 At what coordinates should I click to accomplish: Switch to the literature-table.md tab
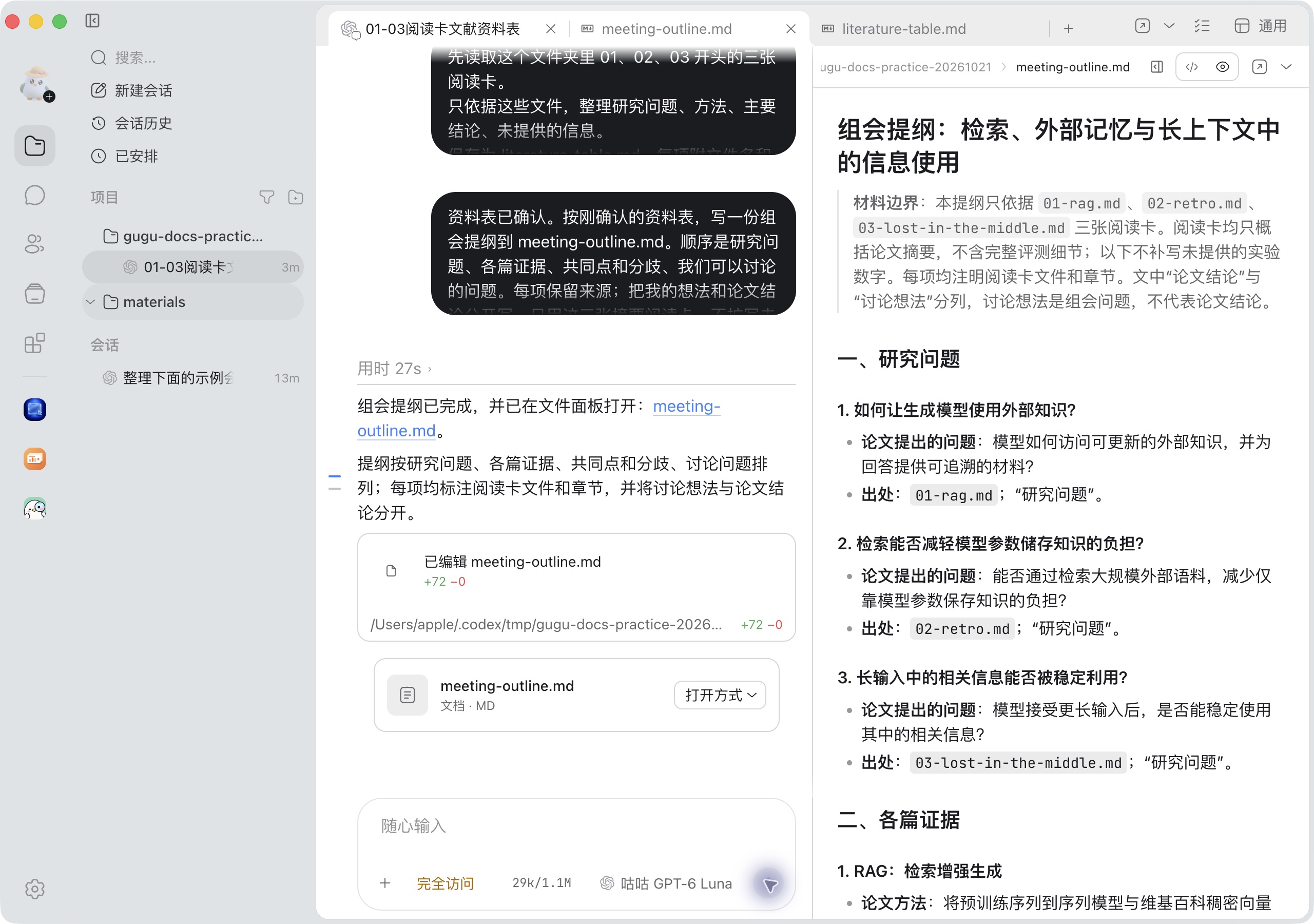pyautogui.click(x=903, y=29)
